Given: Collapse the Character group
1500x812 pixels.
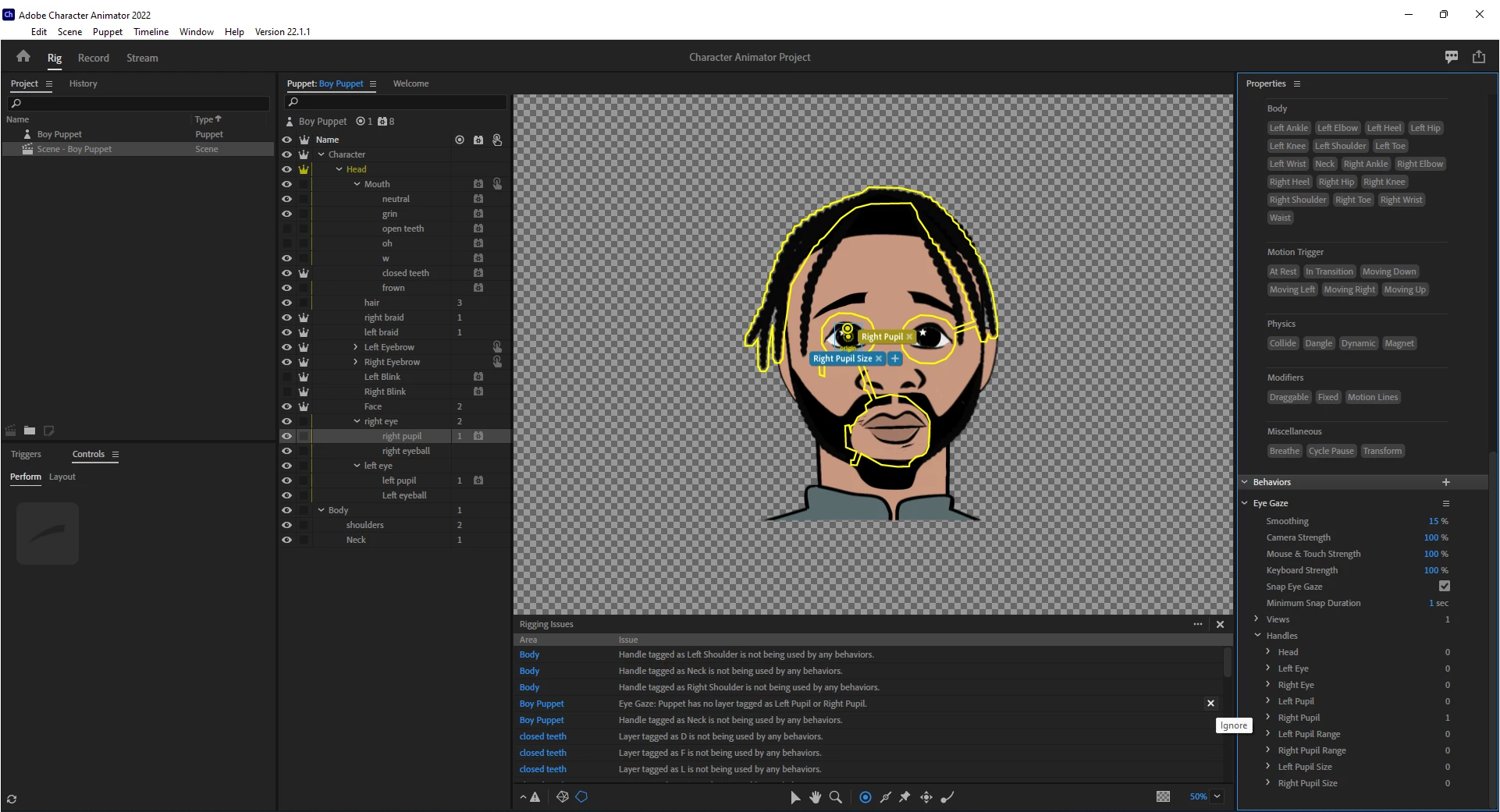Looking at the screenshot, I should [x=321, y=154].
